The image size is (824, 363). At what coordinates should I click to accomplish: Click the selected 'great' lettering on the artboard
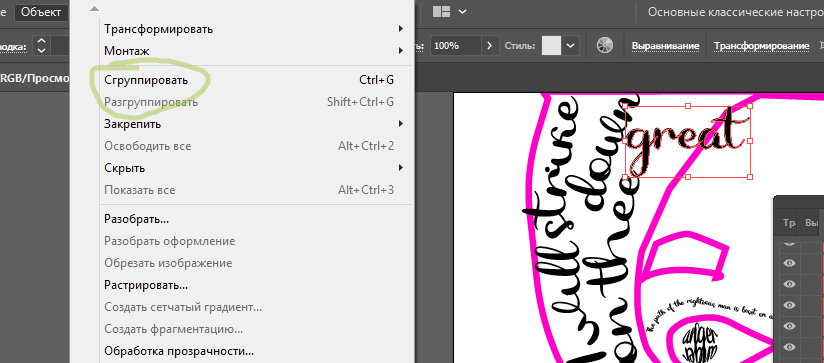[686, 142]
